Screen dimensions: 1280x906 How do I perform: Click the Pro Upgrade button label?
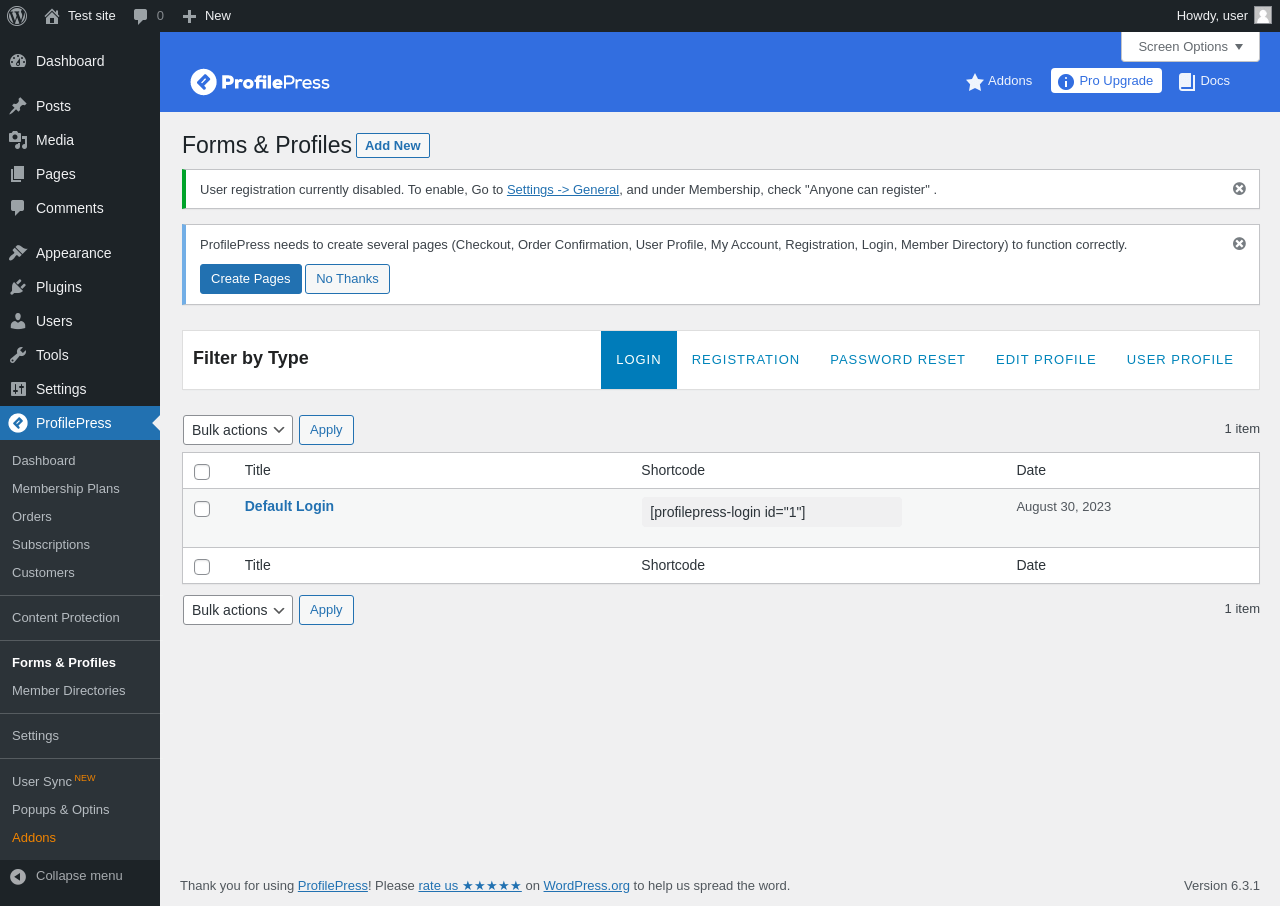(1116, 81)
